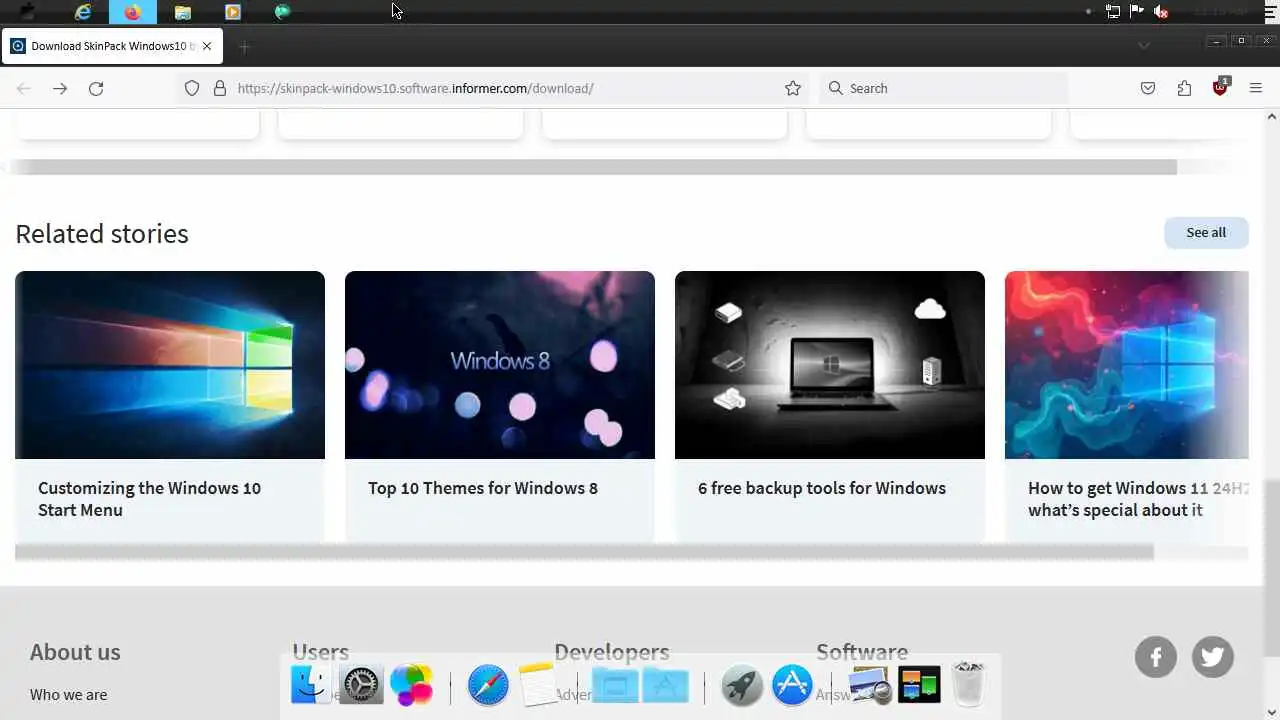Open a new tab with plus button
This screenshot has height=720, width=1280.
tap(244, 46)
